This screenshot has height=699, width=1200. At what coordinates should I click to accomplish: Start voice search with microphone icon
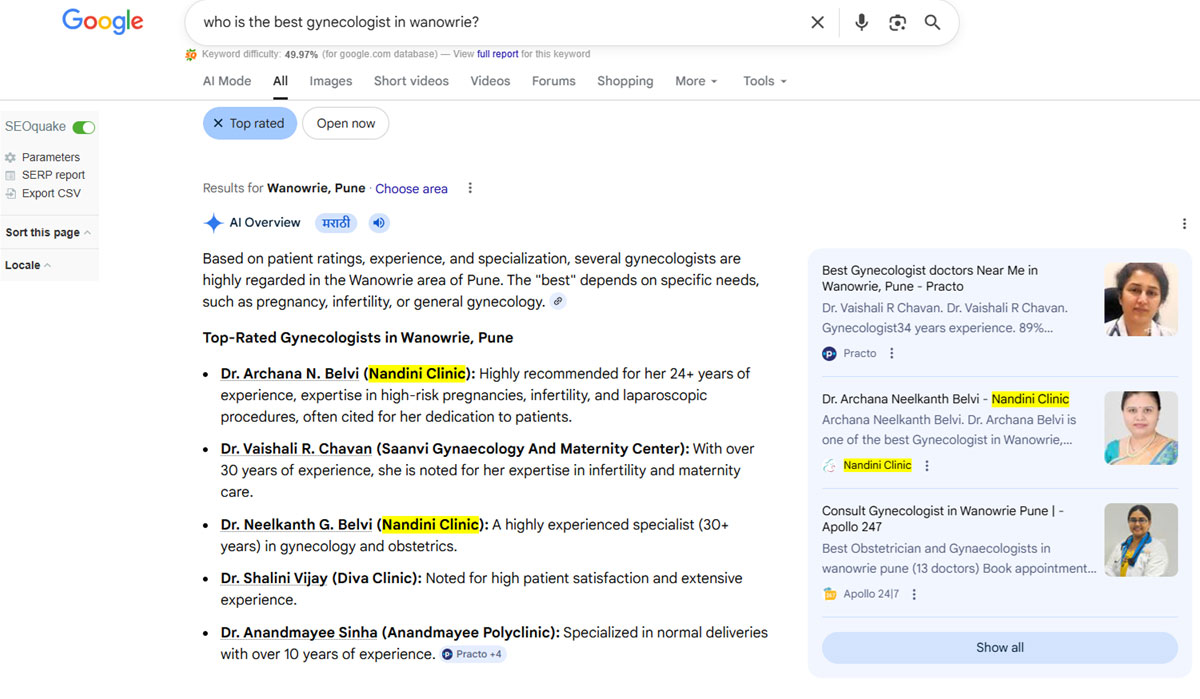[861, 22]
